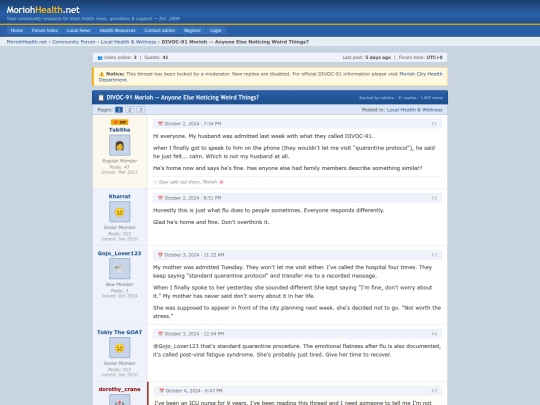The width and height of the screenshot is (540, 405).
Task: Click the warning icon in the notice
Action: click(x=101, y=74)
